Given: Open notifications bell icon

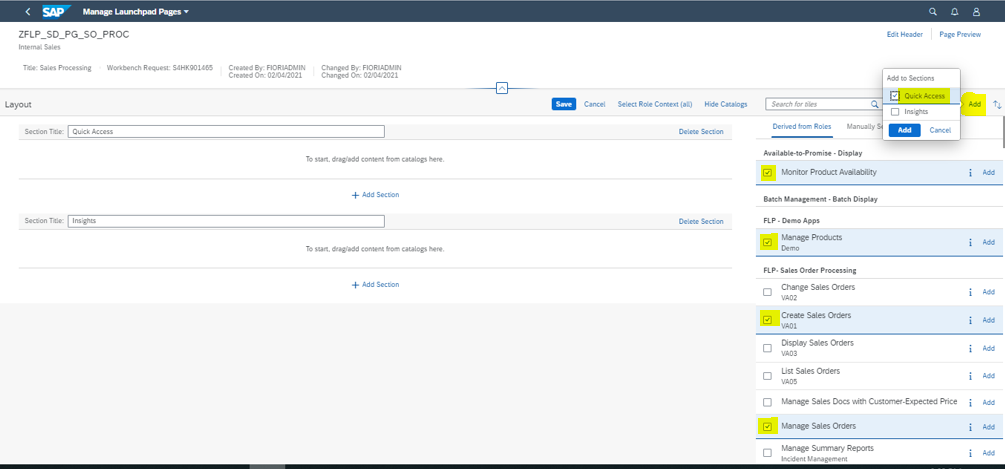Looking at the screenshot, I should [954, 12].
